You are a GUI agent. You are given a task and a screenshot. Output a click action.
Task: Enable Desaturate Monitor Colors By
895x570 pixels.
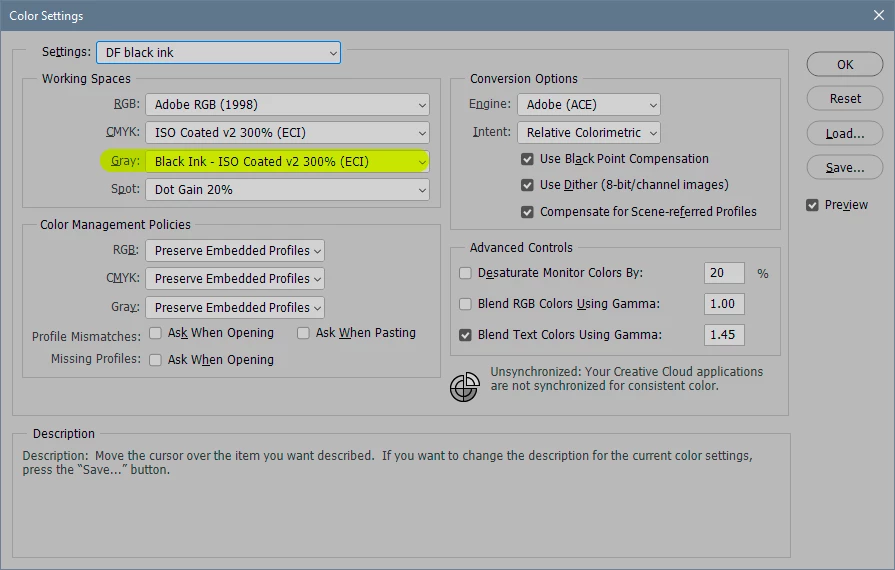tap(465, 273)
